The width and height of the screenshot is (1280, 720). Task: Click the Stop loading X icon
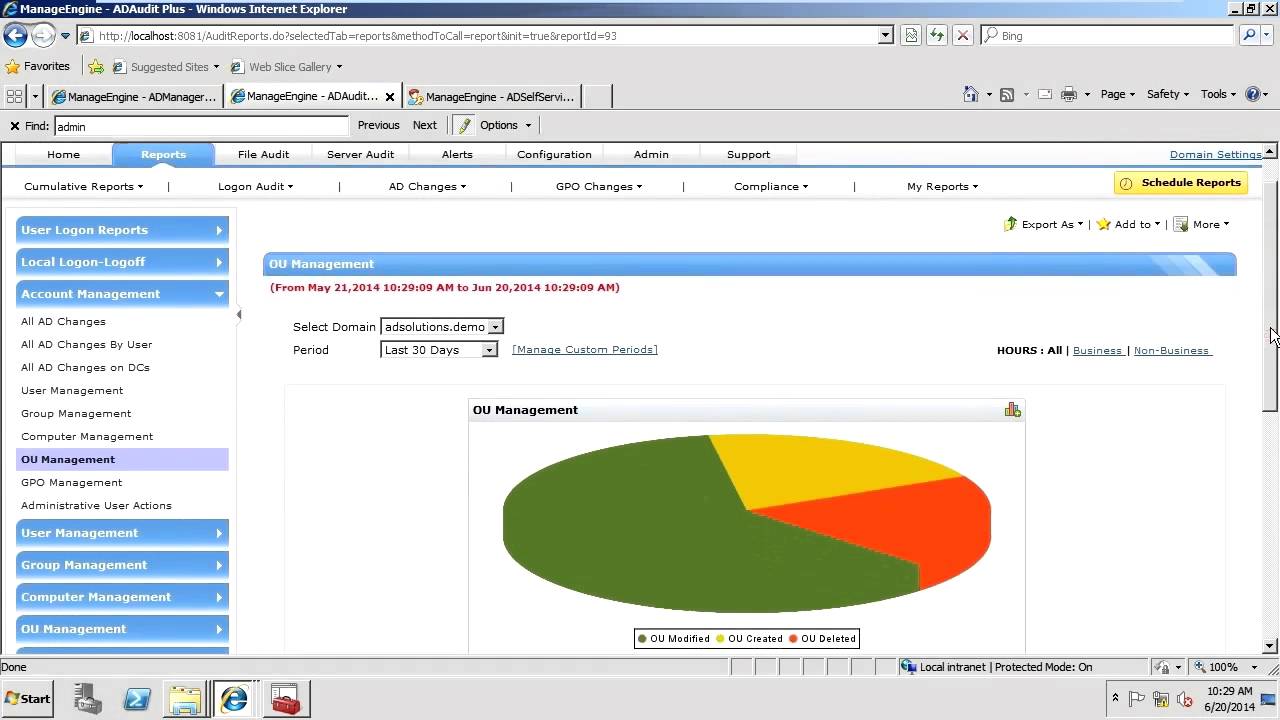click(x=962, y=35)
